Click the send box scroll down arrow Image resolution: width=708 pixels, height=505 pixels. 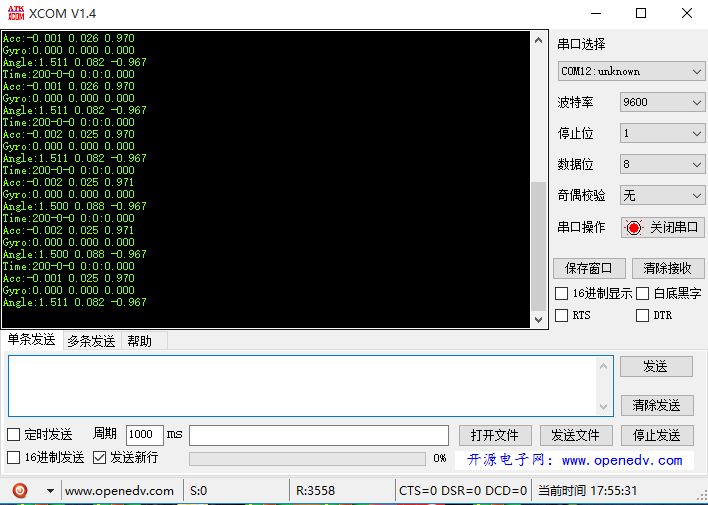[x=603, y=407]
